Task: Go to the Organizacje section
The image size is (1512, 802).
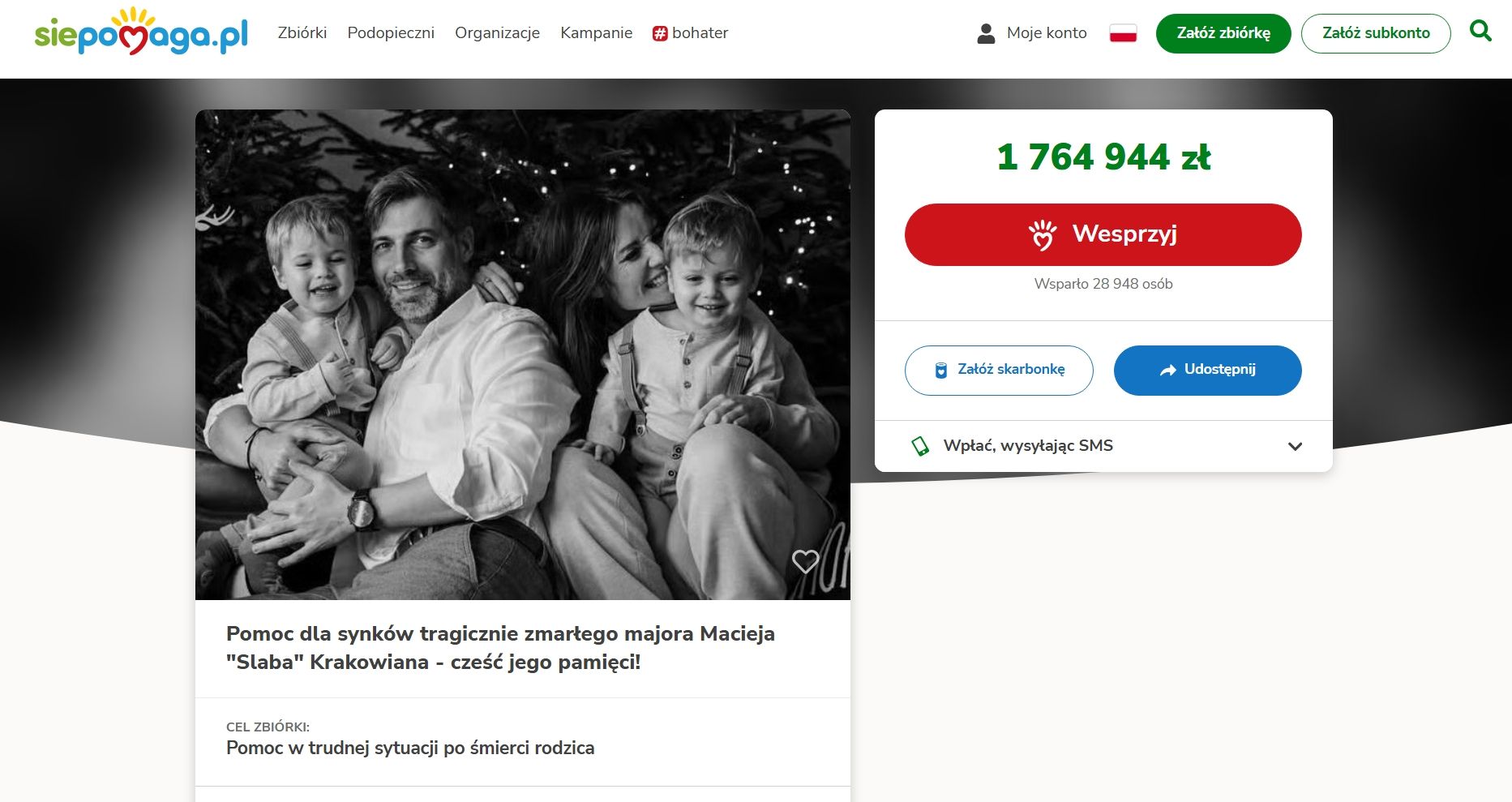Action: coord(497,33)
